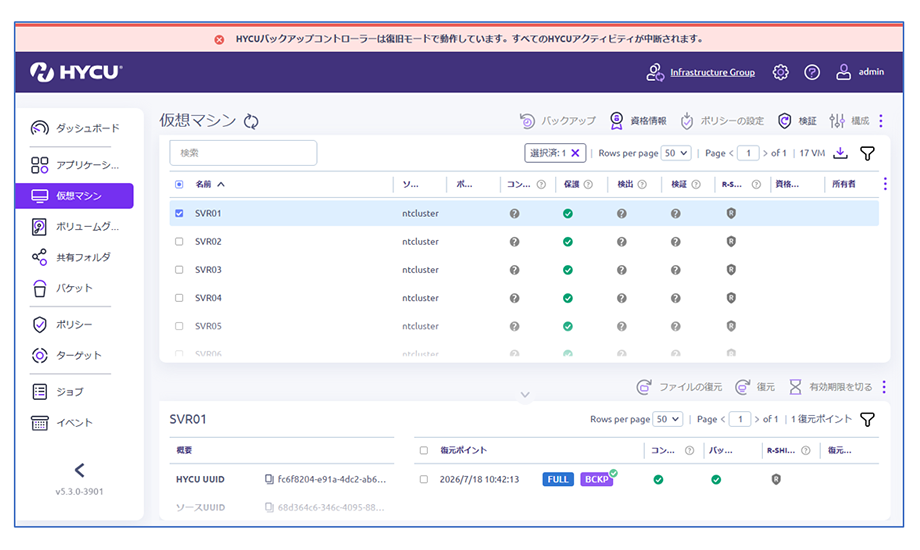Screen dimensions: 920x550
Task: Go to next page of restore points
Action: pos(757,419)
